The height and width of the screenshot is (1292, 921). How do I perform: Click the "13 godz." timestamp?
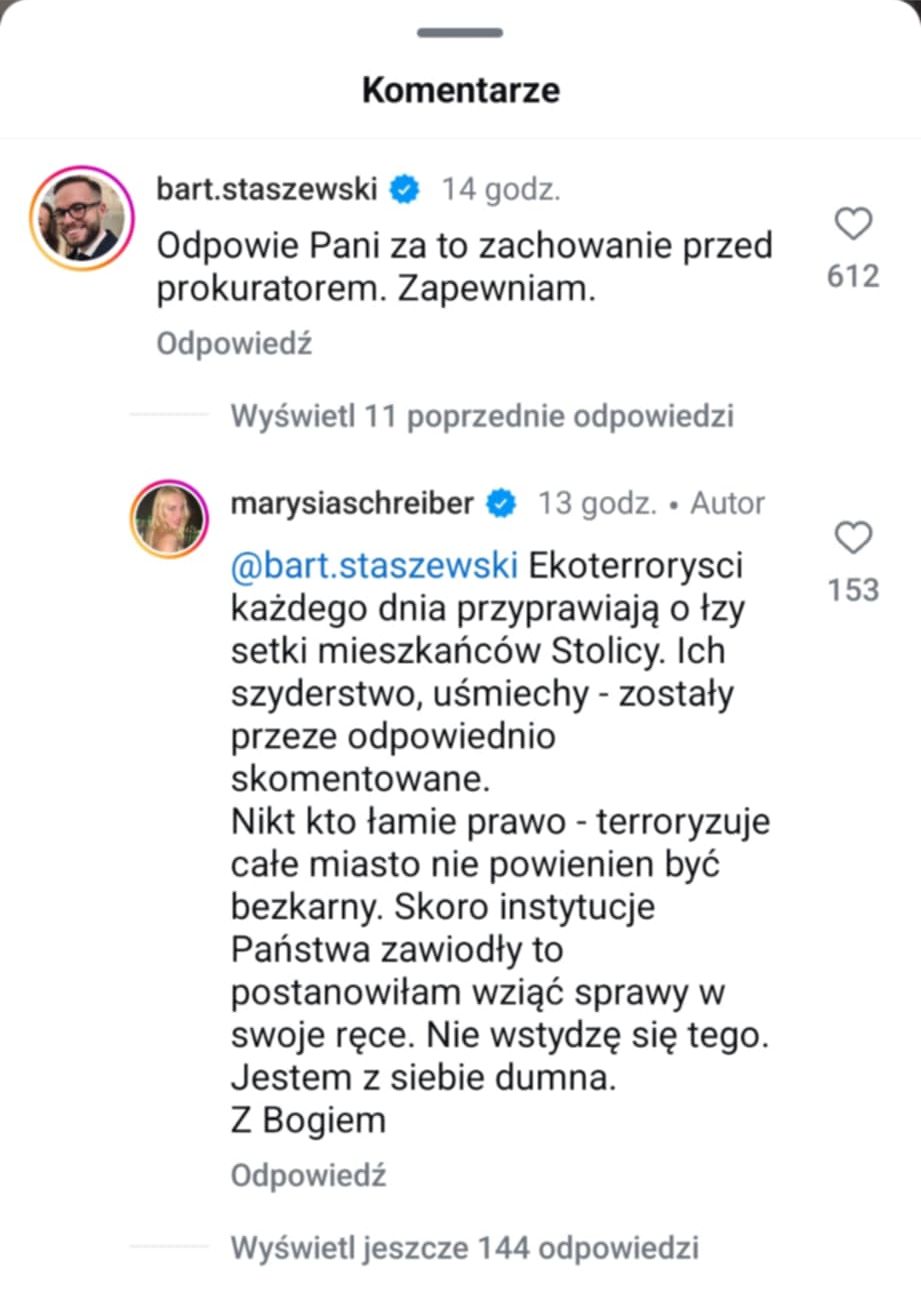pos(597,504)
